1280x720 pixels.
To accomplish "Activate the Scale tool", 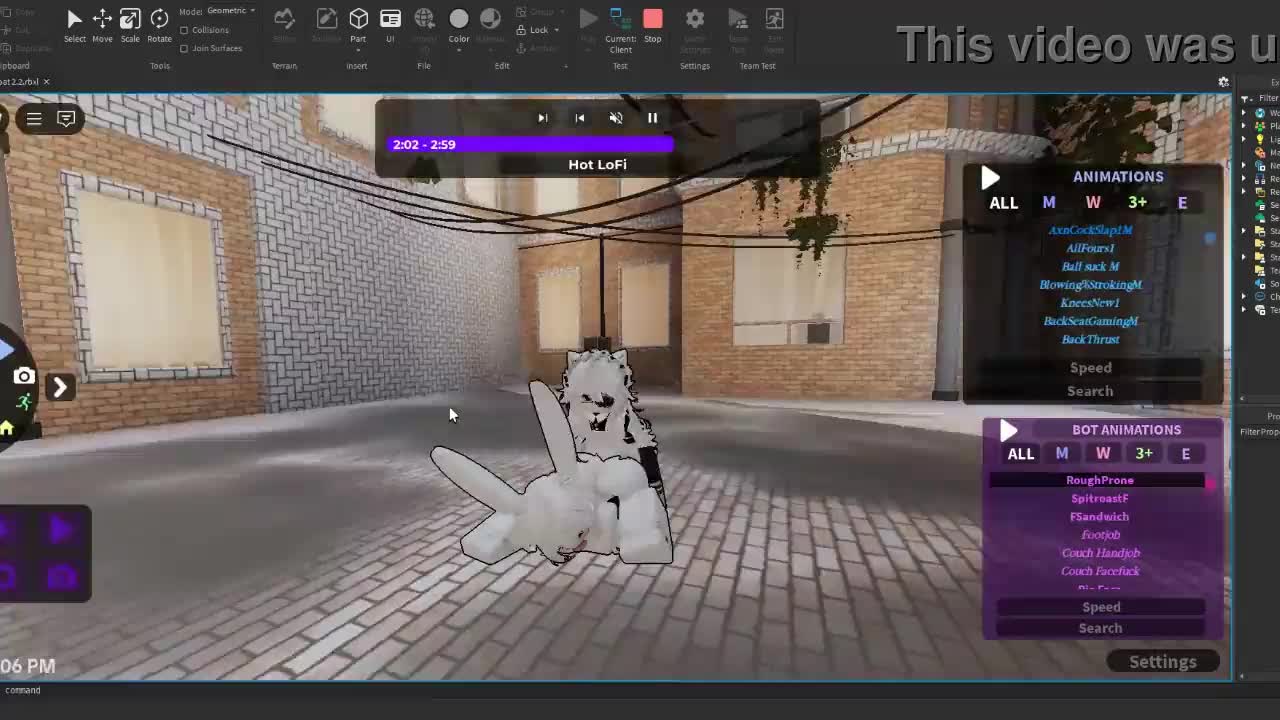I will [x=130, y=24].
